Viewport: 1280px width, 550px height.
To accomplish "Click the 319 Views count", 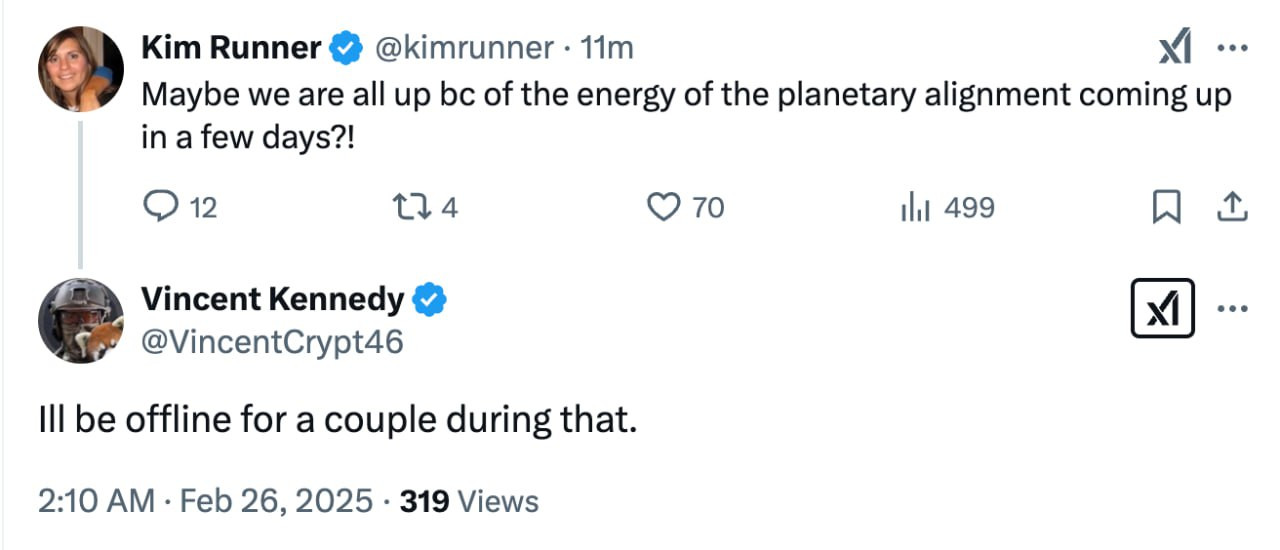I will (468, 500).
